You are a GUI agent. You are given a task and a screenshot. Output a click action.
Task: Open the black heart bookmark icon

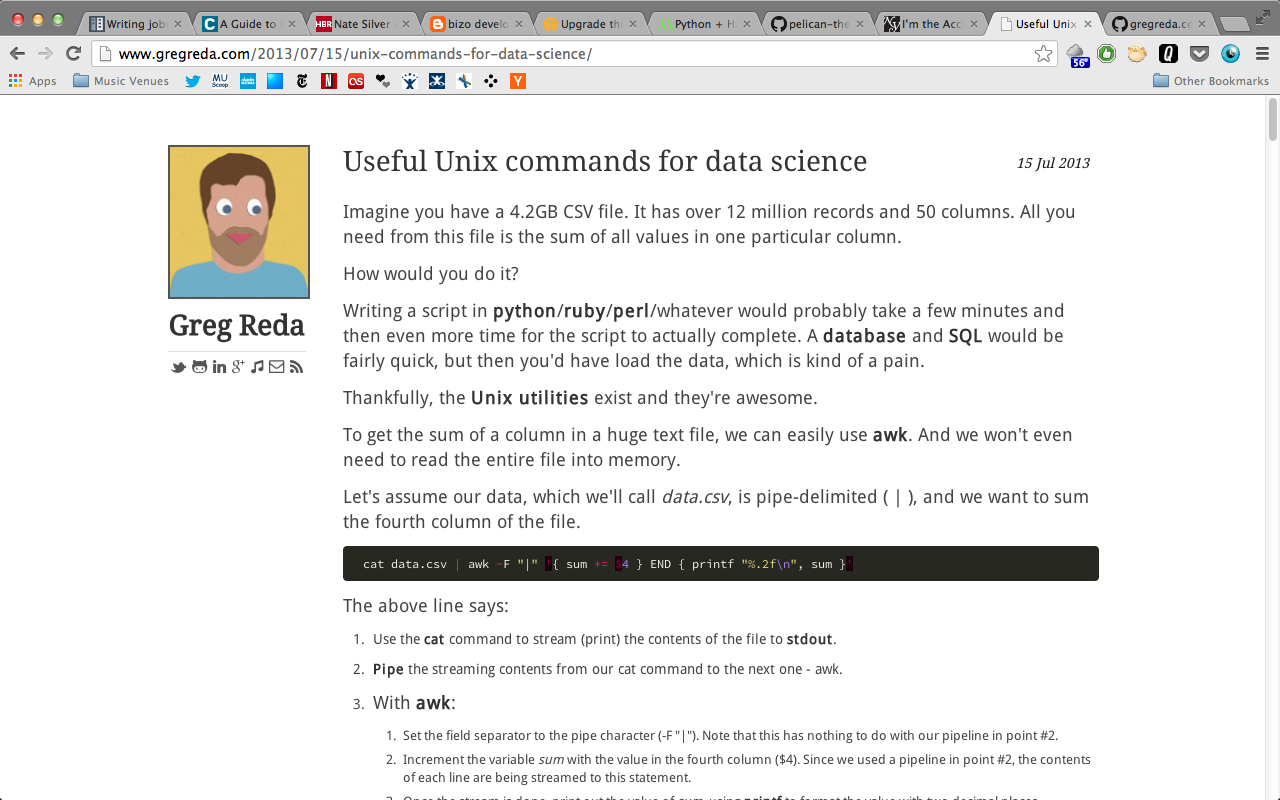(383, 81)
